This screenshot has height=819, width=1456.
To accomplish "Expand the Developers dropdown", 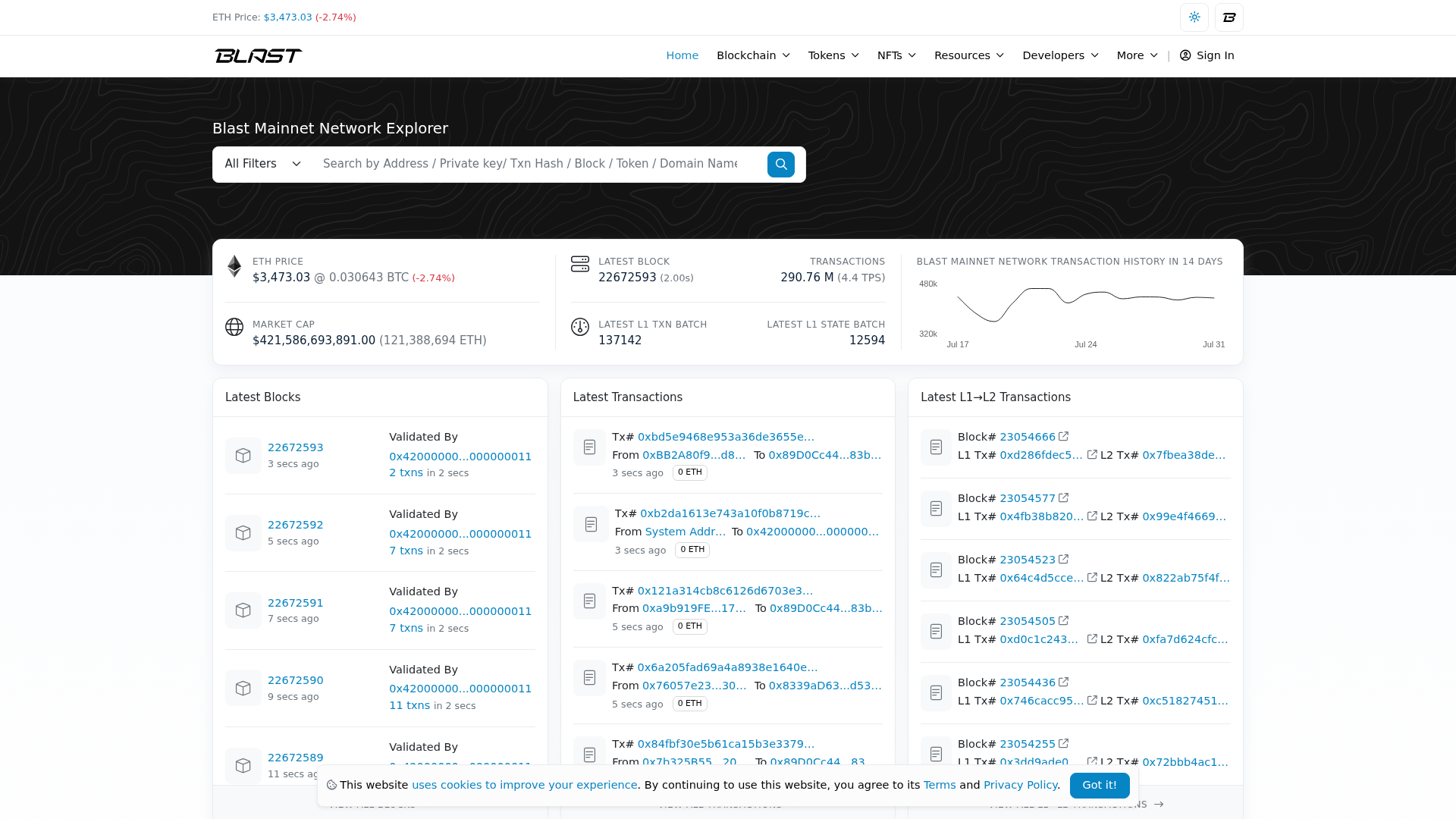I will click(x=1059, y=55).
